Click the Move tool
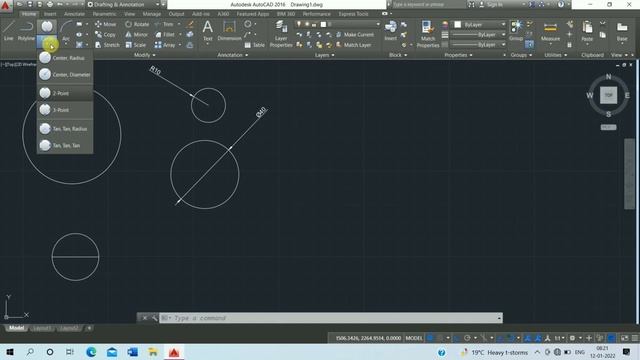Screen dimensions: 640x360 [106, 24]
